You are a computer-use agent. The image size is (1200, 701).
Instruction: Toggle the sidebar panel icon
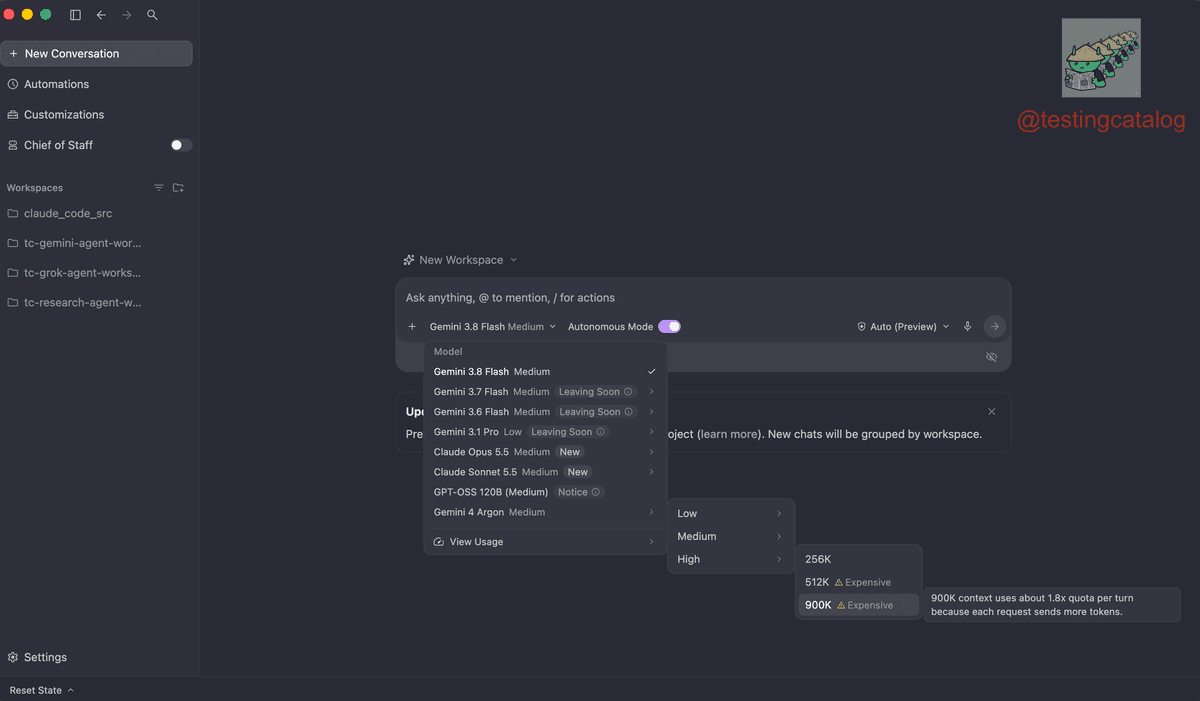tap(76, 15)
